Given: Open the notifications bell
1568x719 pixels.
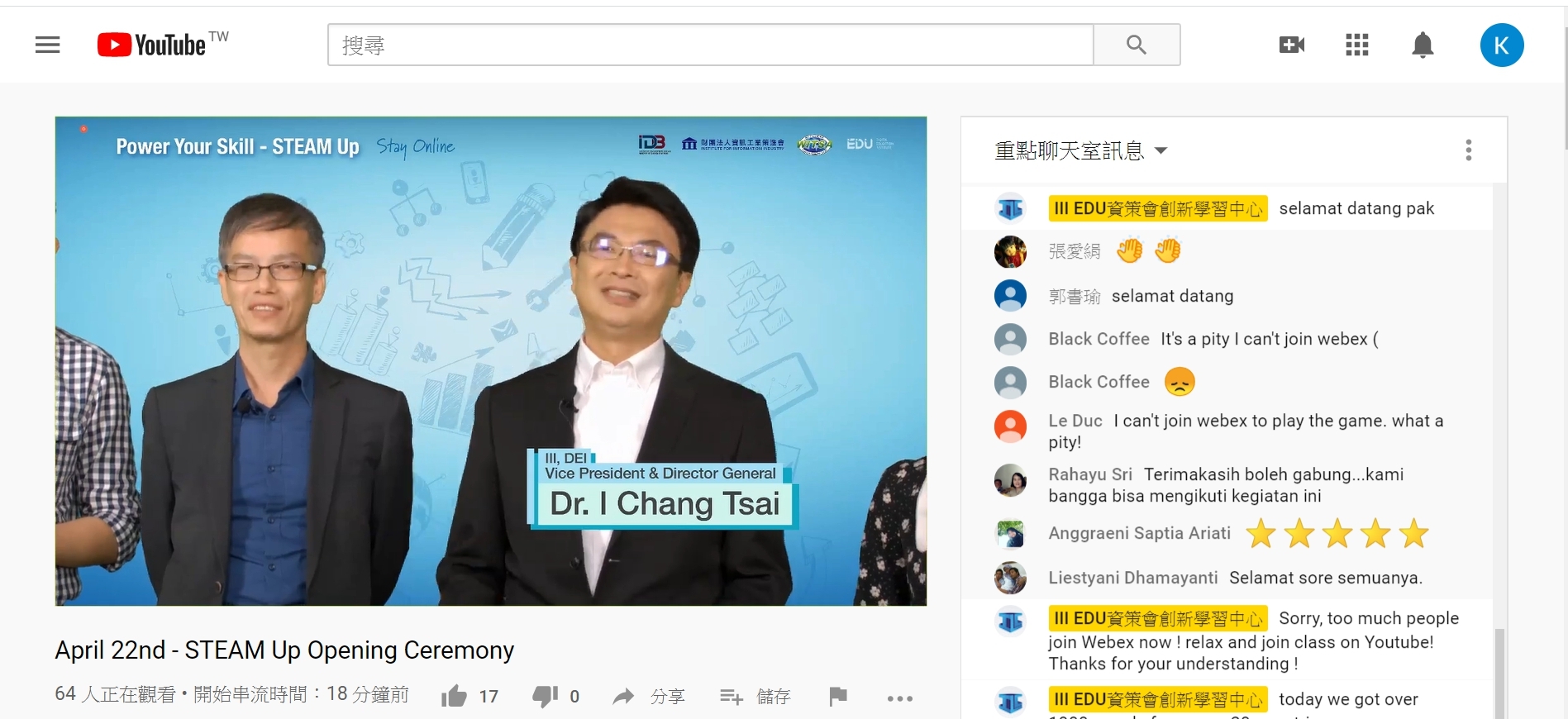Looking at the screenshot, I should tap(1423, 45).
